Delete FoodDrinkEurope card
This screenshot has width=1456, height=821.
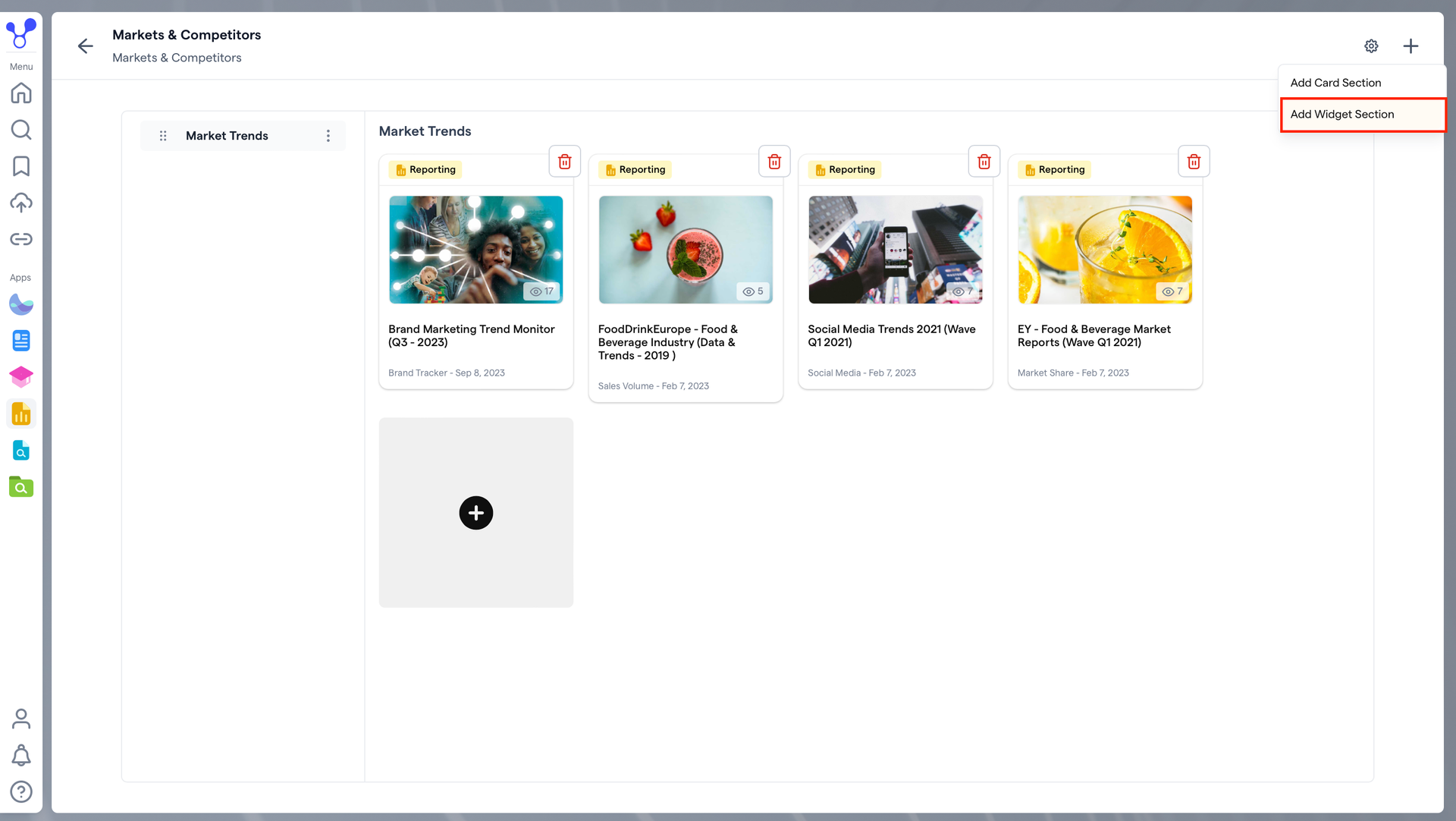tap(774, 162)
